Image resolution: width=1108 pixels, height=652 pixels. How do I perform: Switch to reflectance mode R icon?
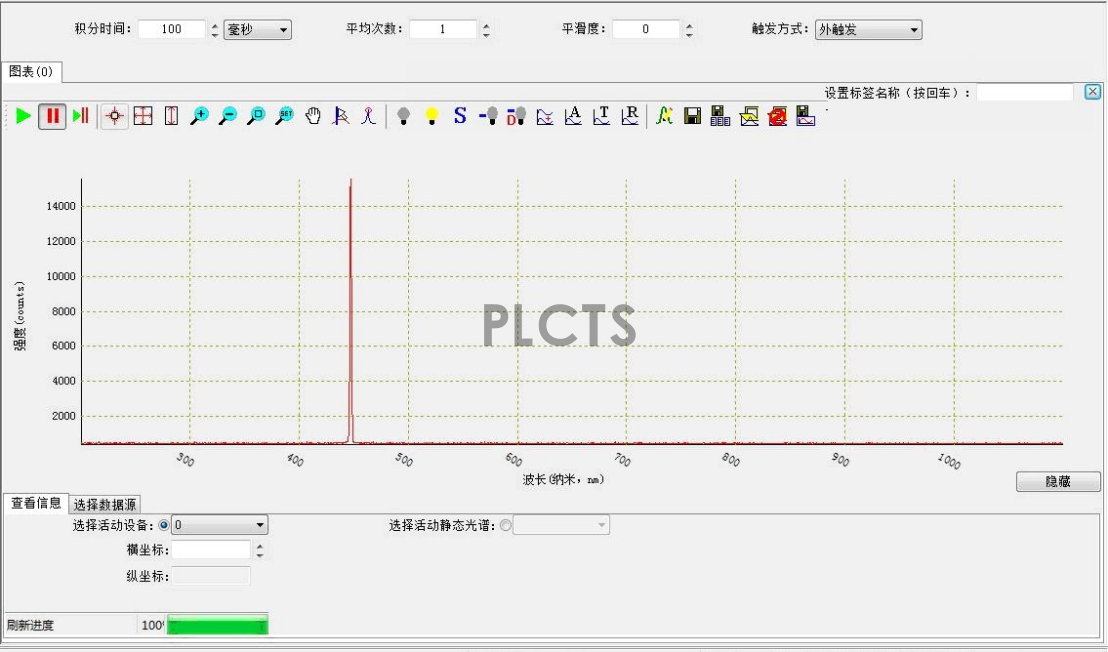(630, 116)
